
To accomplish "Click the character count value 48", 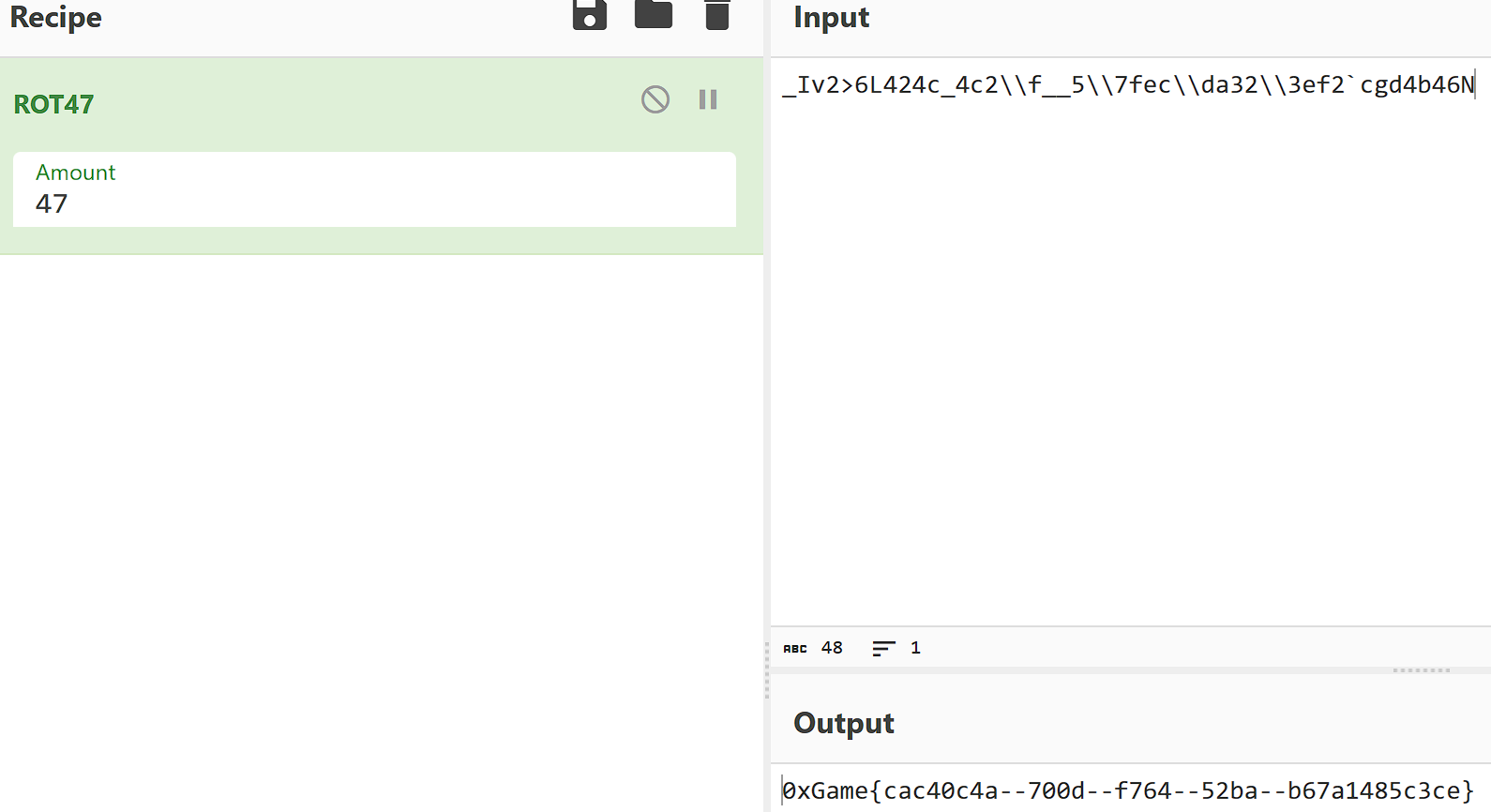I will [832, 648].
